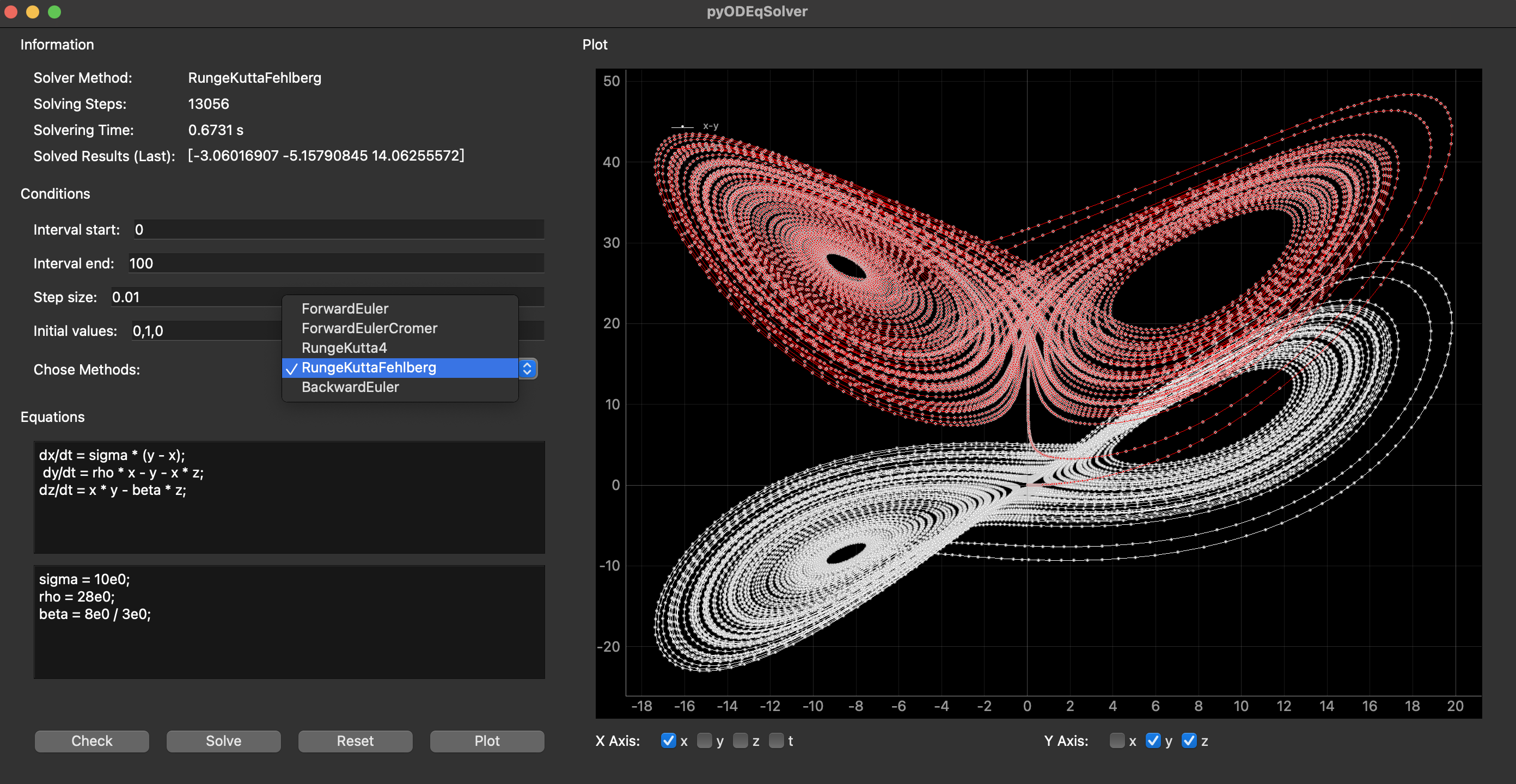
Task: Click the checked RungeKuttaFehlberg entry
Action: coord(369,367)
